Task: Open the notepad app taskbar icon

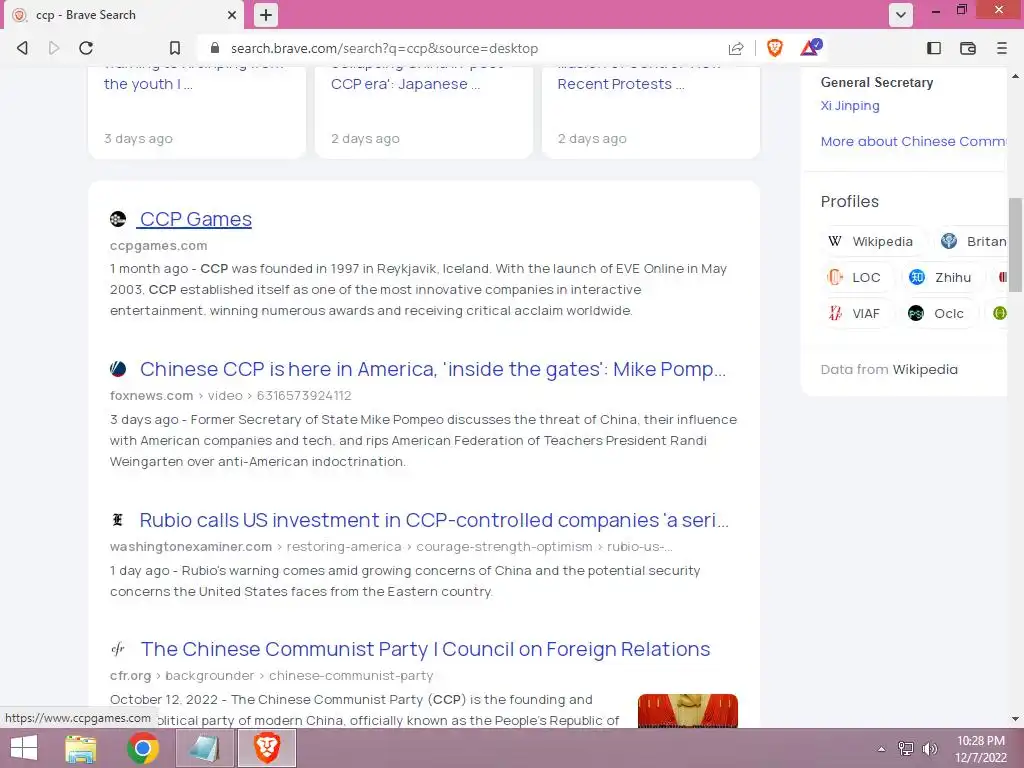Action: click(204, 748)
